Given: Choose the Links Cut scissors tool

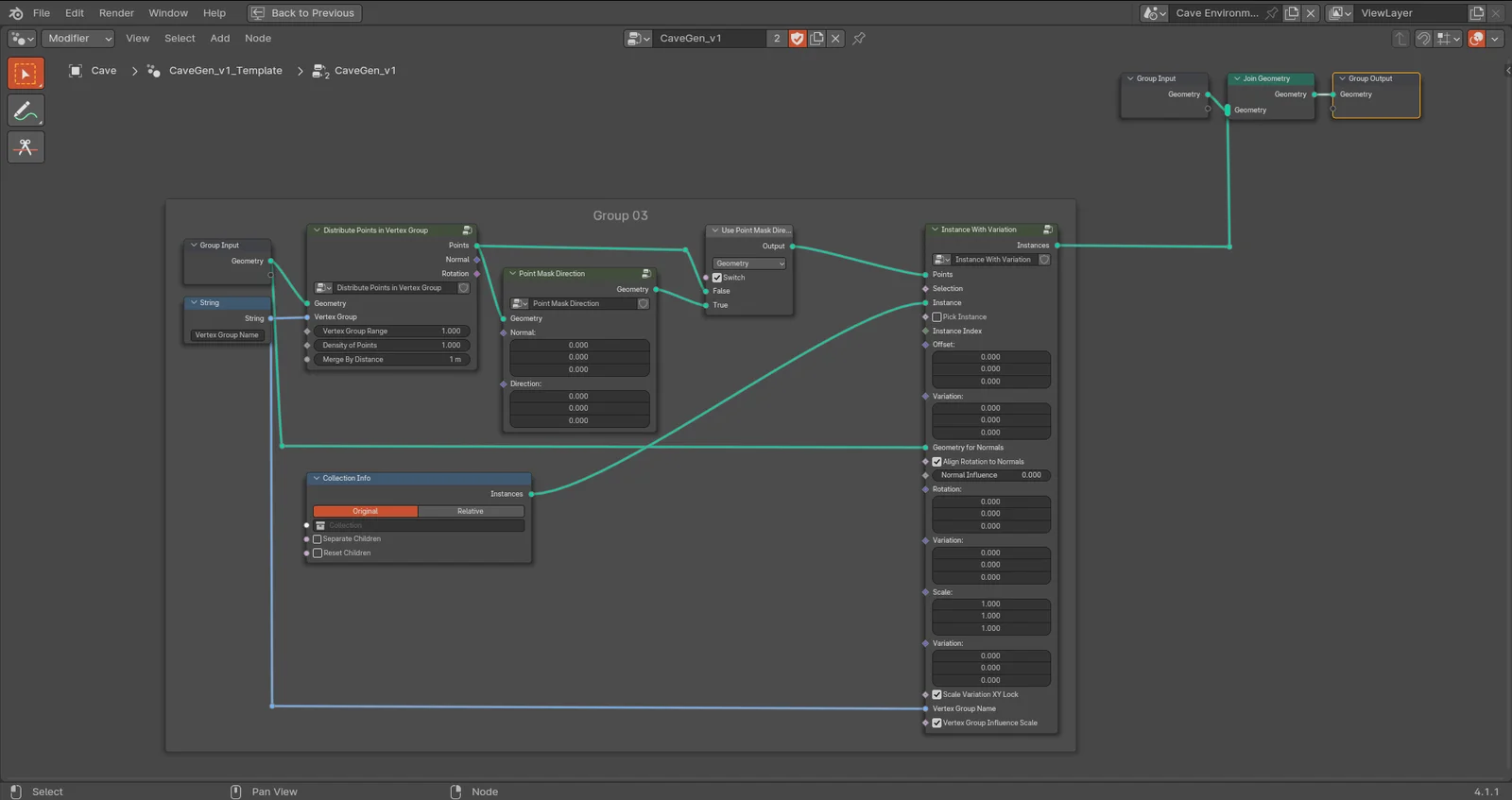Looking at the screenshot, I should point(26,147).
